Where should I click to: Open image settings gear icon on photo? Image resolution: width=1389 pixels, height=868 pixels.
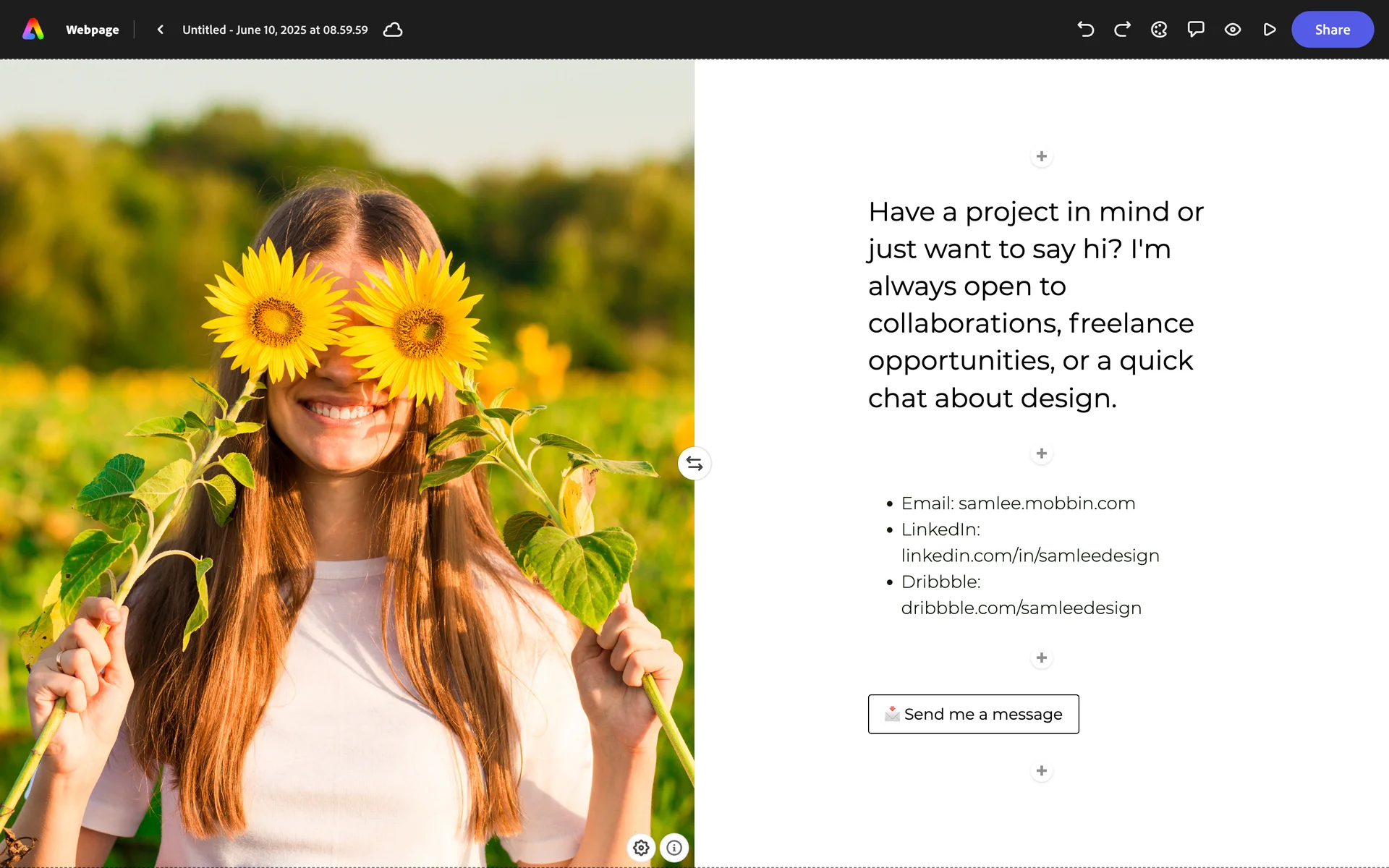pos(641,848)
